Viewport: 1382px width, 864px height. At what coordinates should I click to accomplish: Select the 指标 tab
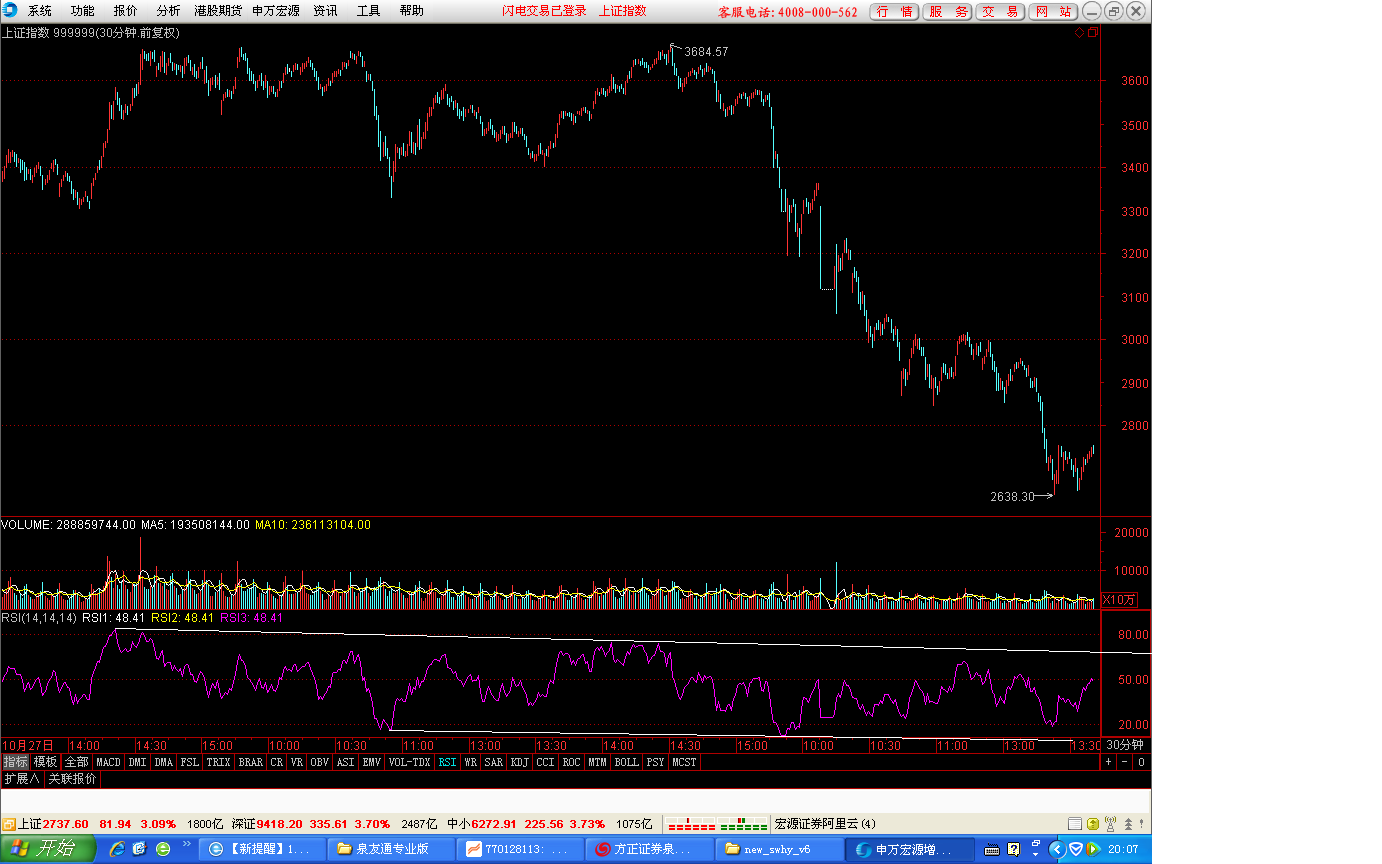click(x=15, y=762)
